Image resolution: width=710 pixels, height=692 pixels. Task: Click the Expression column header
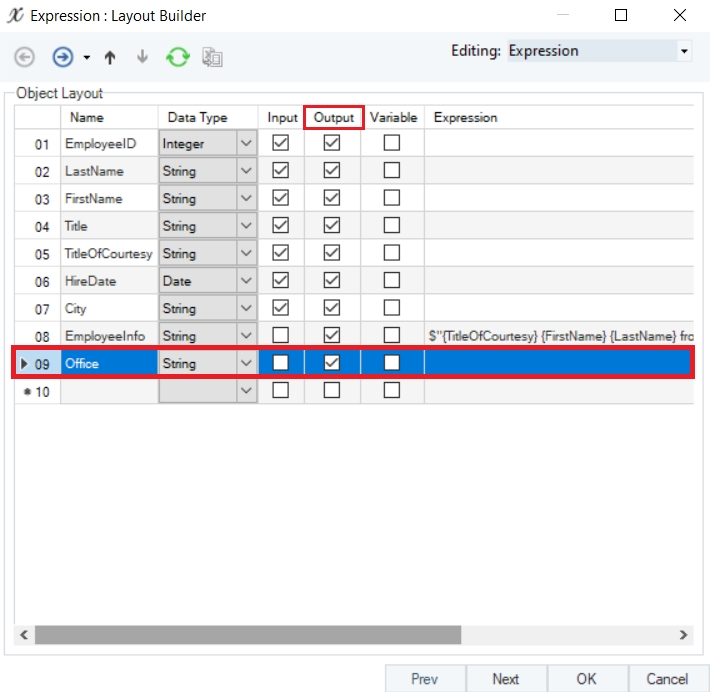point(465,118)
